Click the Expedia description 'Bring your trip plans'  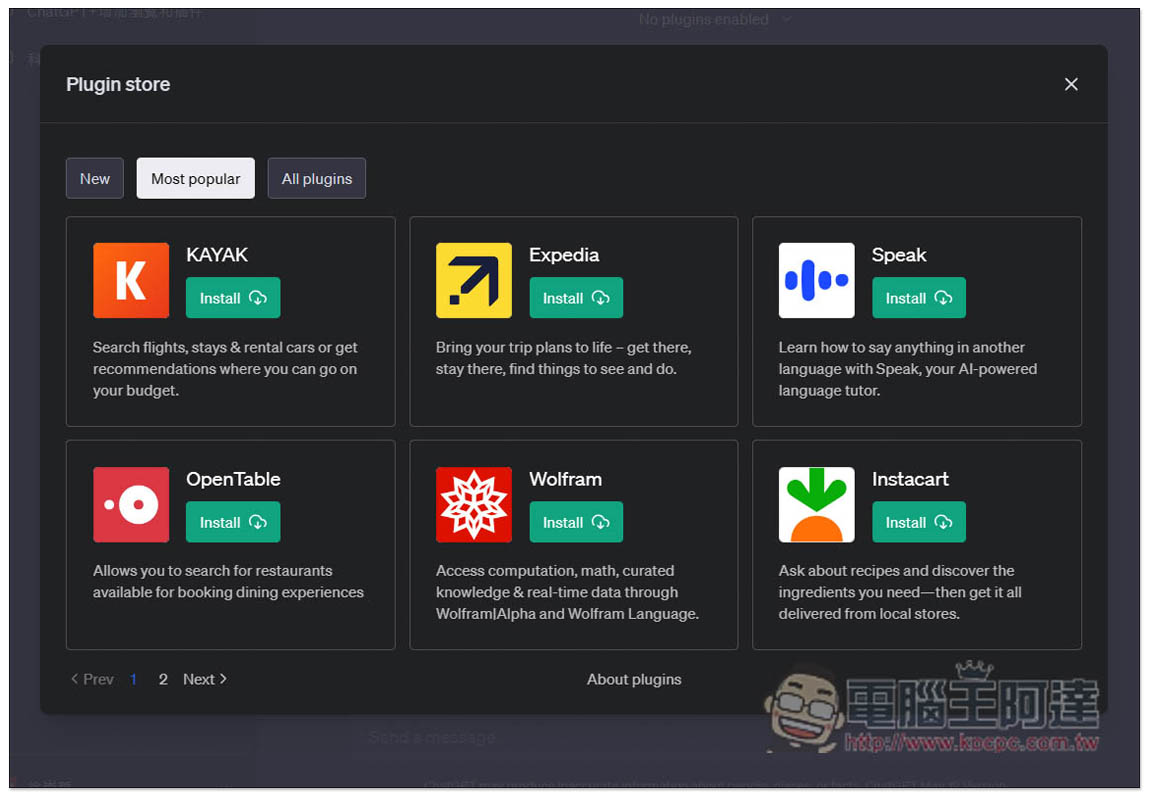pos(564,358)
